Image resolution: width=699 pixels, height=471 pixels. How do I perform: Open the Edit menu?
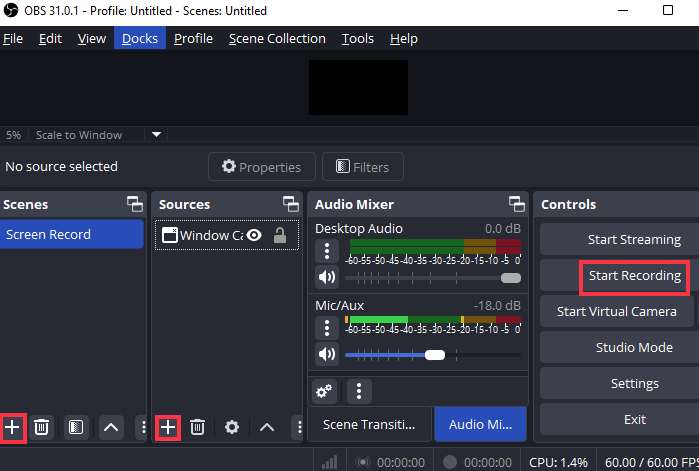[x=50, y=39]
